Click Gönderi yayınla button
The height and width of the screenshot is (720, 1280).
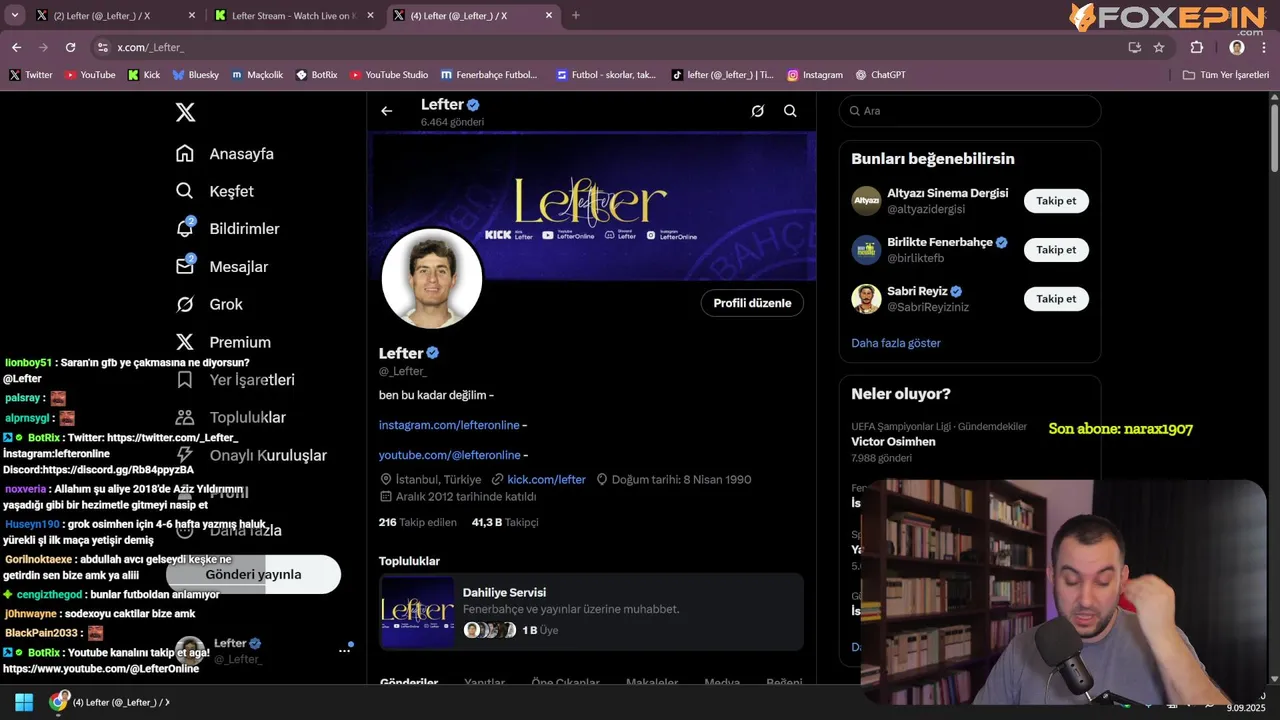[253, 574]
